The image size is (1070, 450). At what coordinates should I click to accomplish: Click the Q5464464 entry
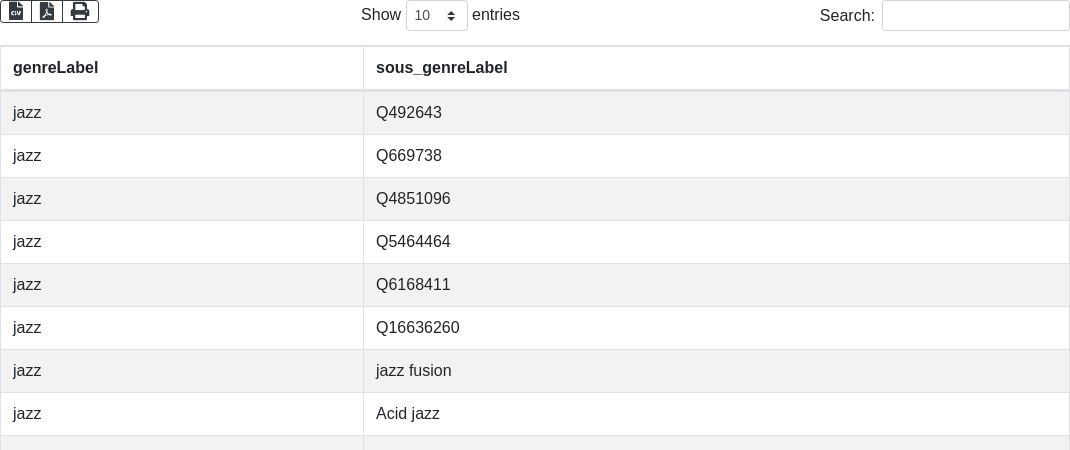click(413, 242)
